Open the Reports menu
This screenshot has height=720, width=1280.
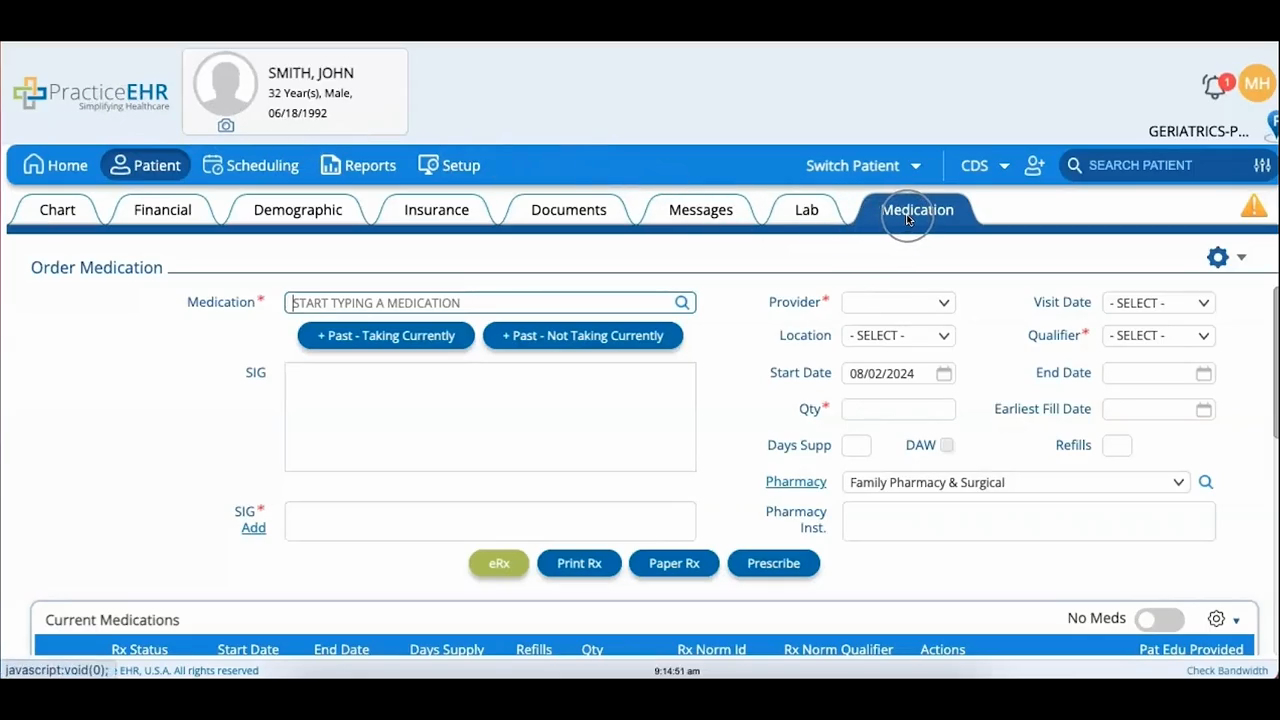click(358, 165)
